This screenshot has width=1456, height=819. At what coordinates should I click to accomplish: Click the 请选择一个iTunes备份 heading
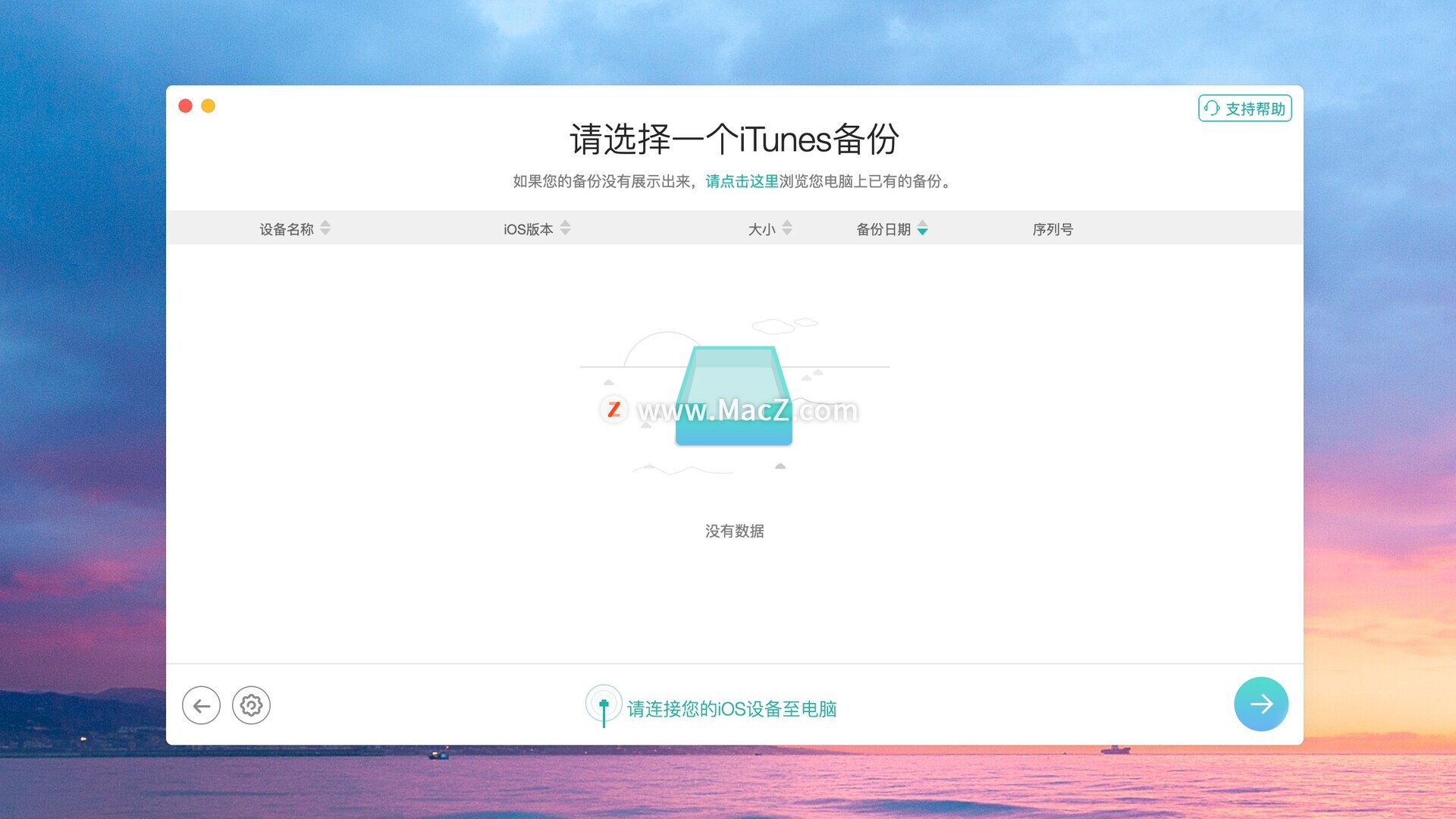734,140
